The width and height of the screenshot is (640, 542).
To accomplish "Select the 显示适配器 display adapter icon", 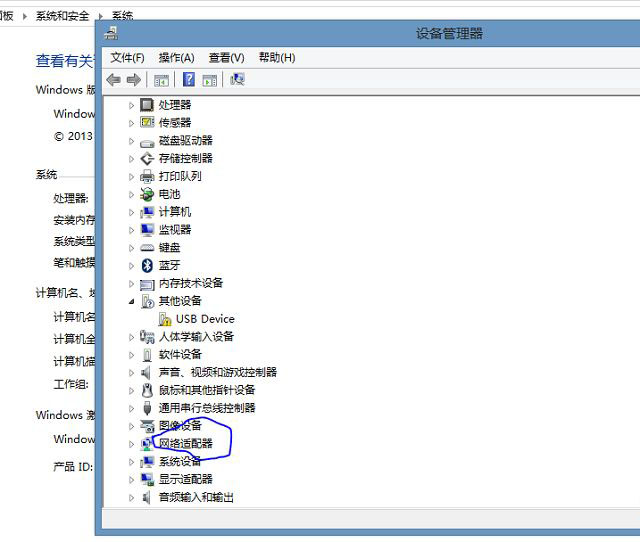I will (x=147, y=479).
